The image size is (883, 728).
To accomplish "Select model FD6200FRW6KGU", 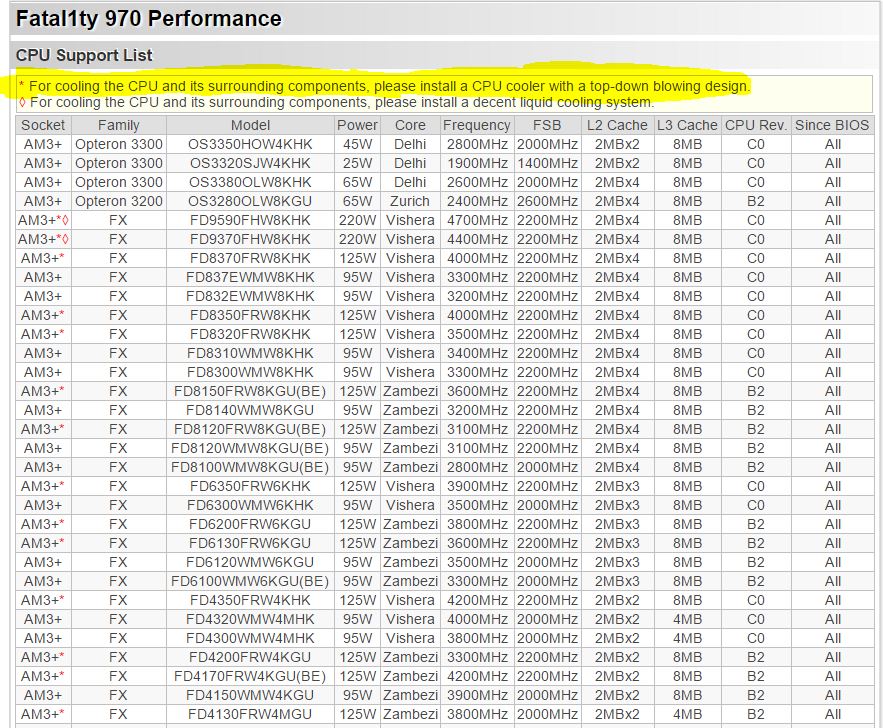I will (x=250, y=524).
